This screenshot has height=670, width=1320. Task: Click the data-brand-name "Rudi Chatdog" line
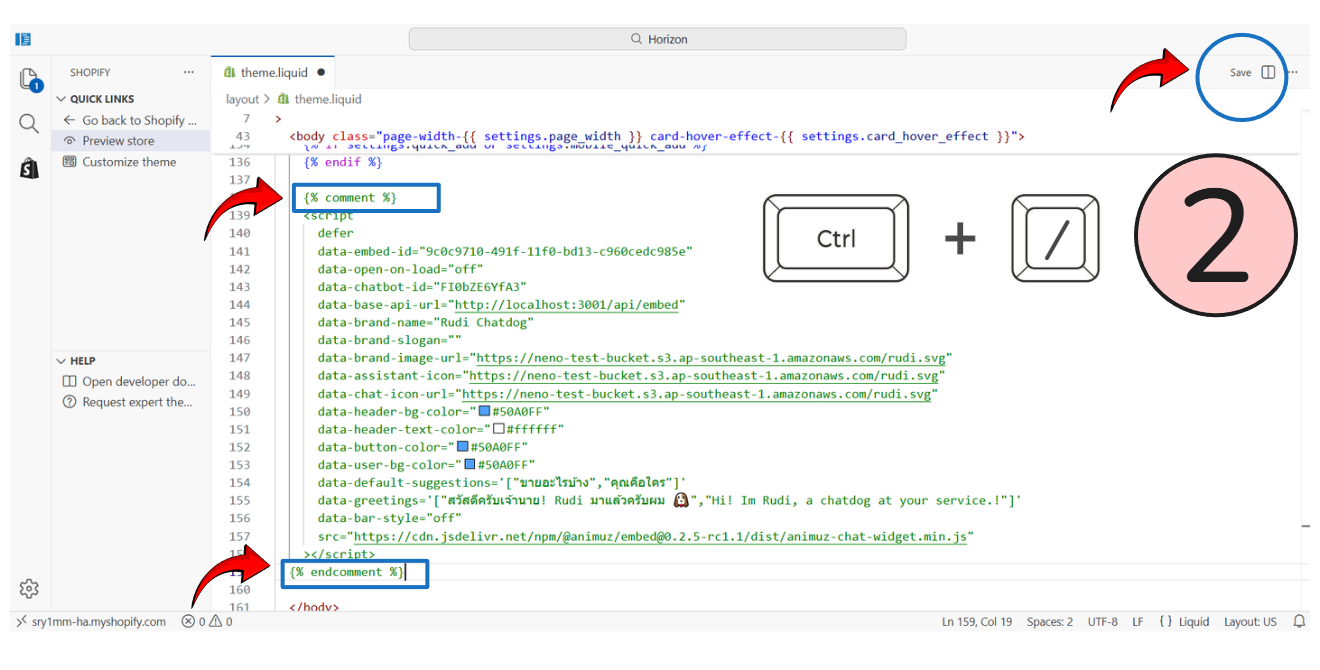426,323
